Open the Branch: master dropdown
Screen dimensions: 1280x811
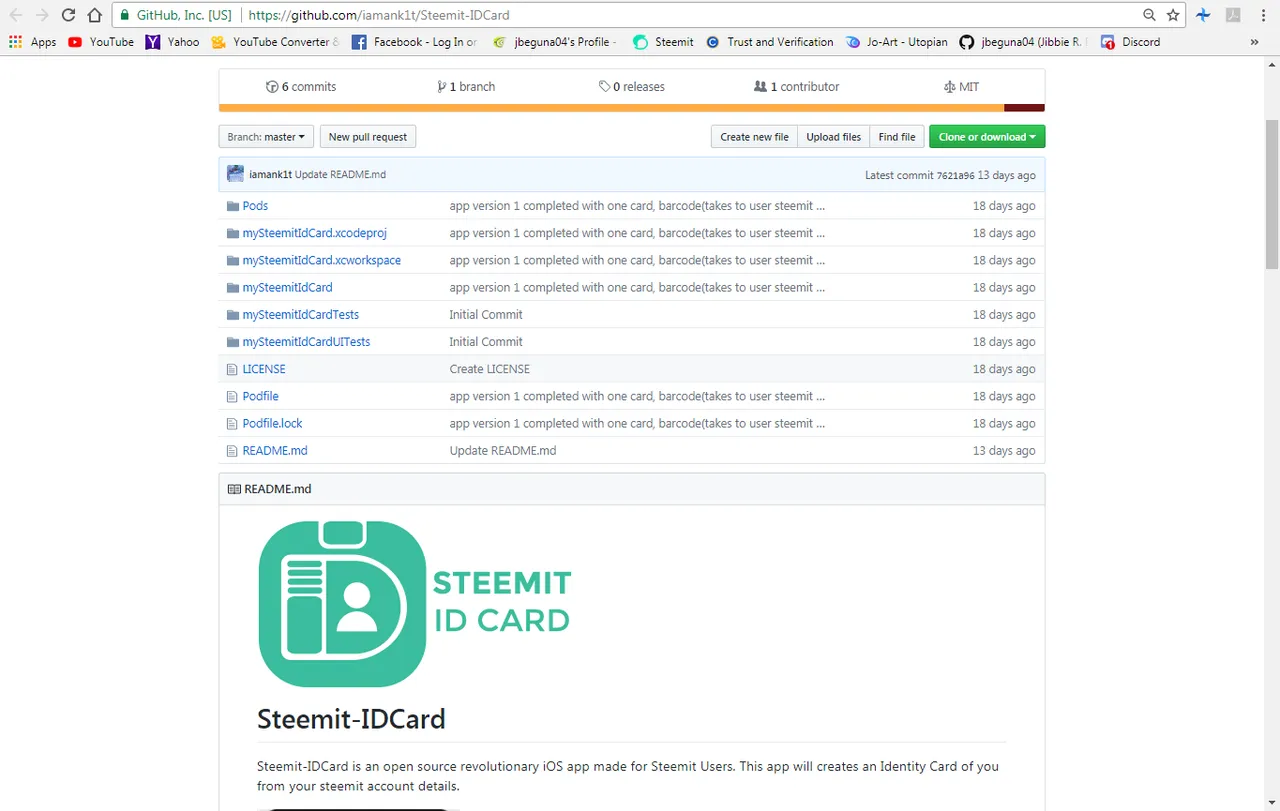(x=266, y=137)
